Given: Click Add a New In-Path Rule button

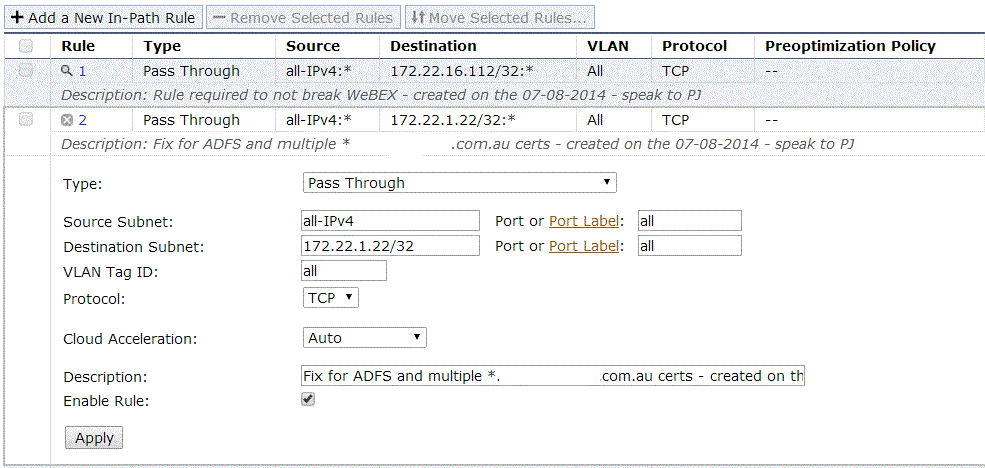Looking at the screenshot, I should point(103,18).
